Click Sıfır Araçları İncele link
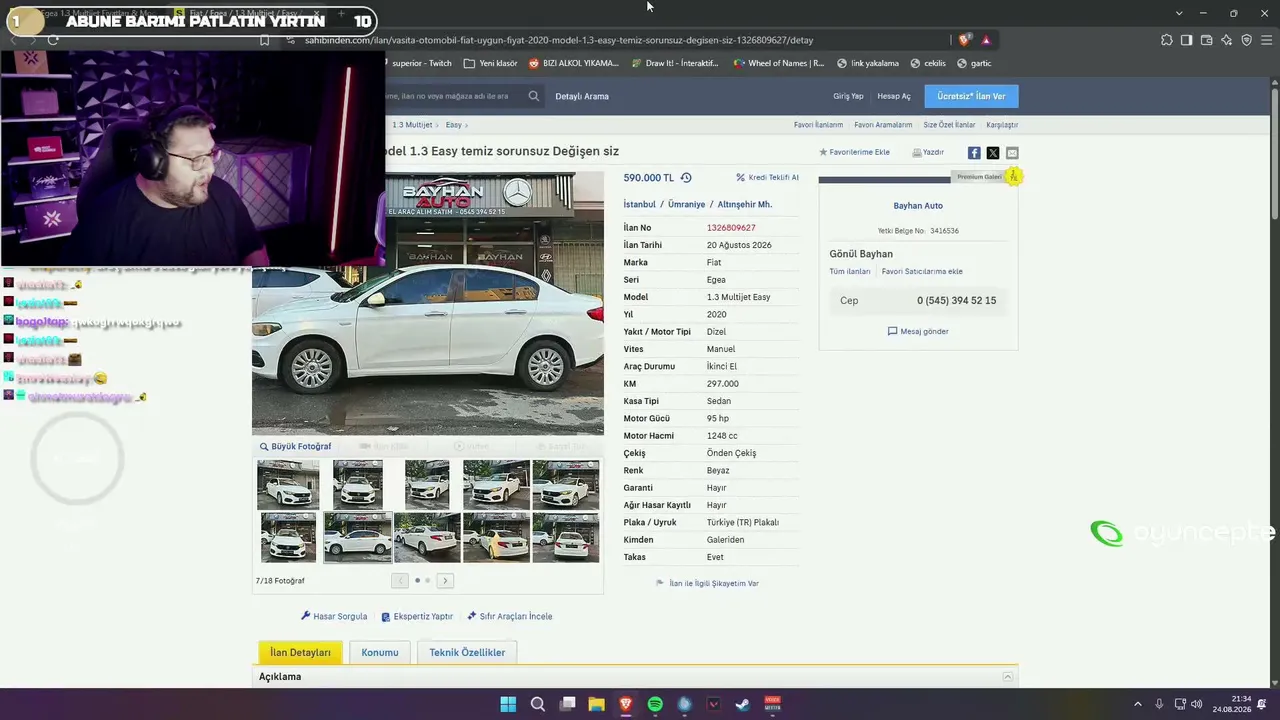This screenshot has width=1280, height=720. (x=510, y=616)
